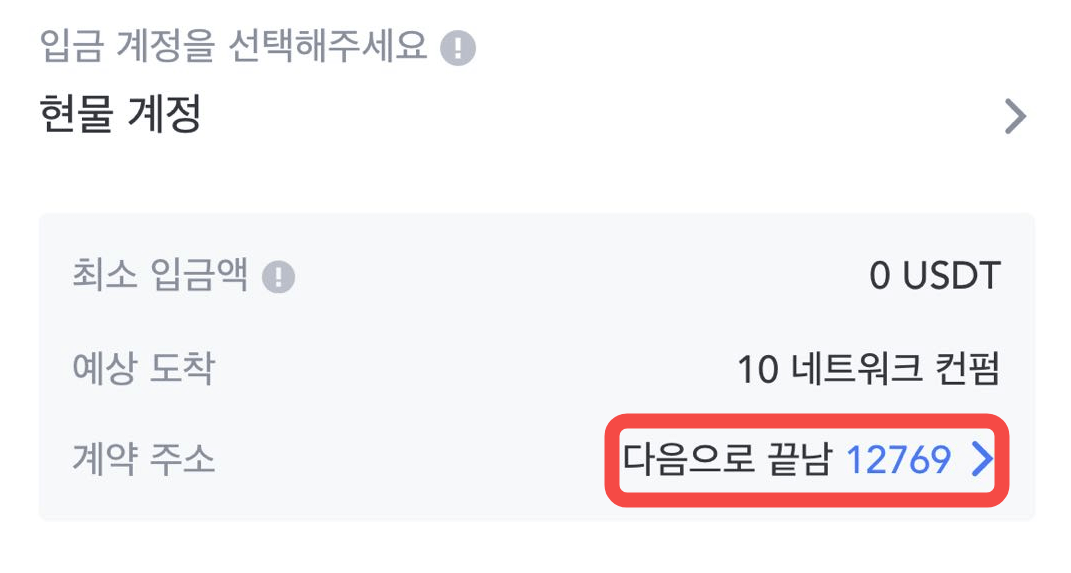Click the word 컨펌 in arrival row
This screenshot has width=1071, height=573.
(963, 370)
